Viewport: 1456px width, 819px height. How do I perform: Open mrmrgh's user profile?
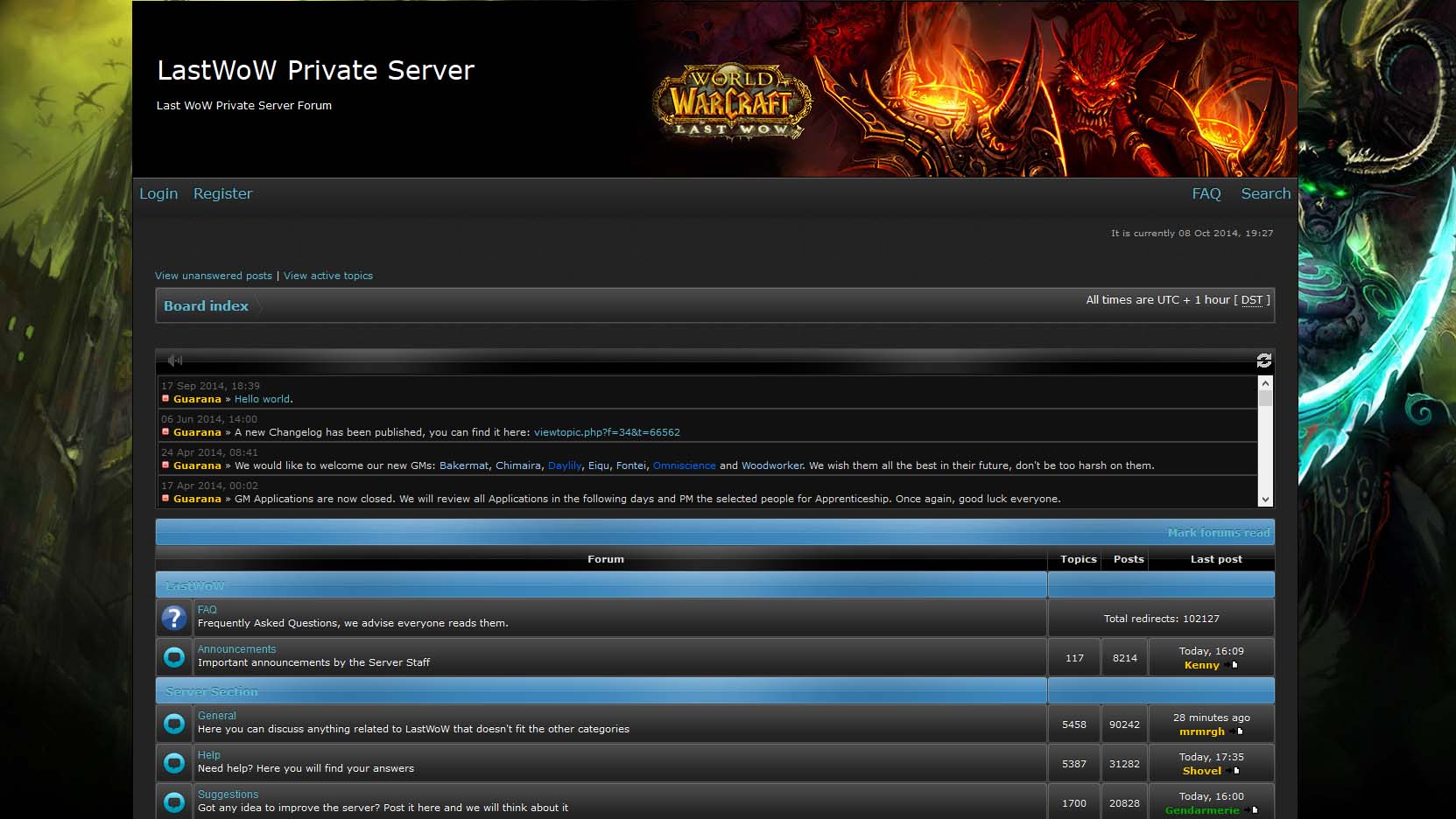pos(1201,731)
